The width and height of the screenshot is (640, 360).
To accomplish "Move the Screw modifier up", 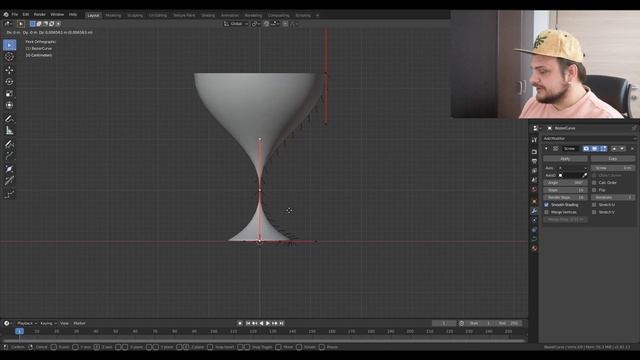I will click(614, 149).
